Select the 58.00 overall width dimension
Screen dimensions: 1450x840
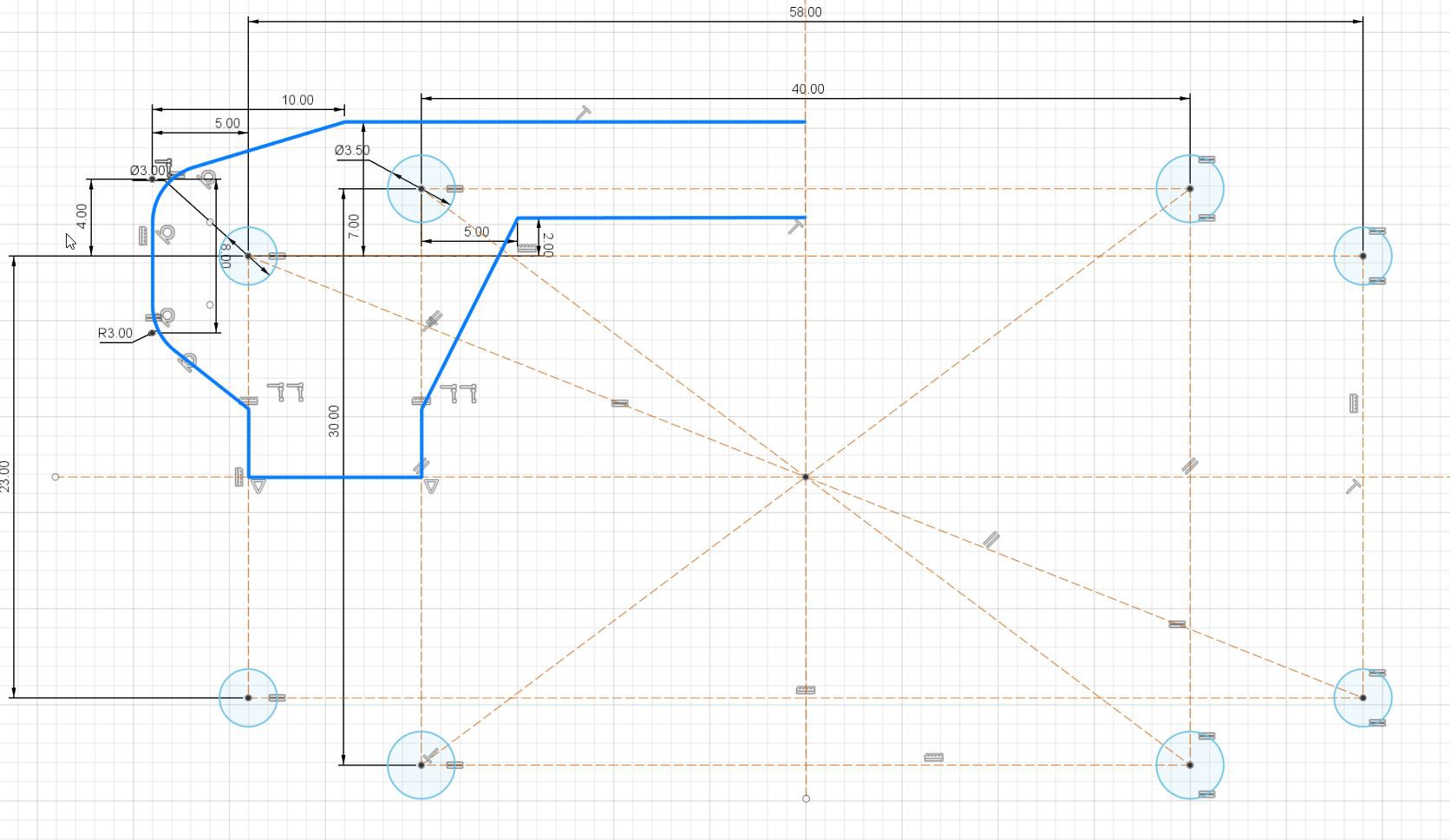point(806,12)
